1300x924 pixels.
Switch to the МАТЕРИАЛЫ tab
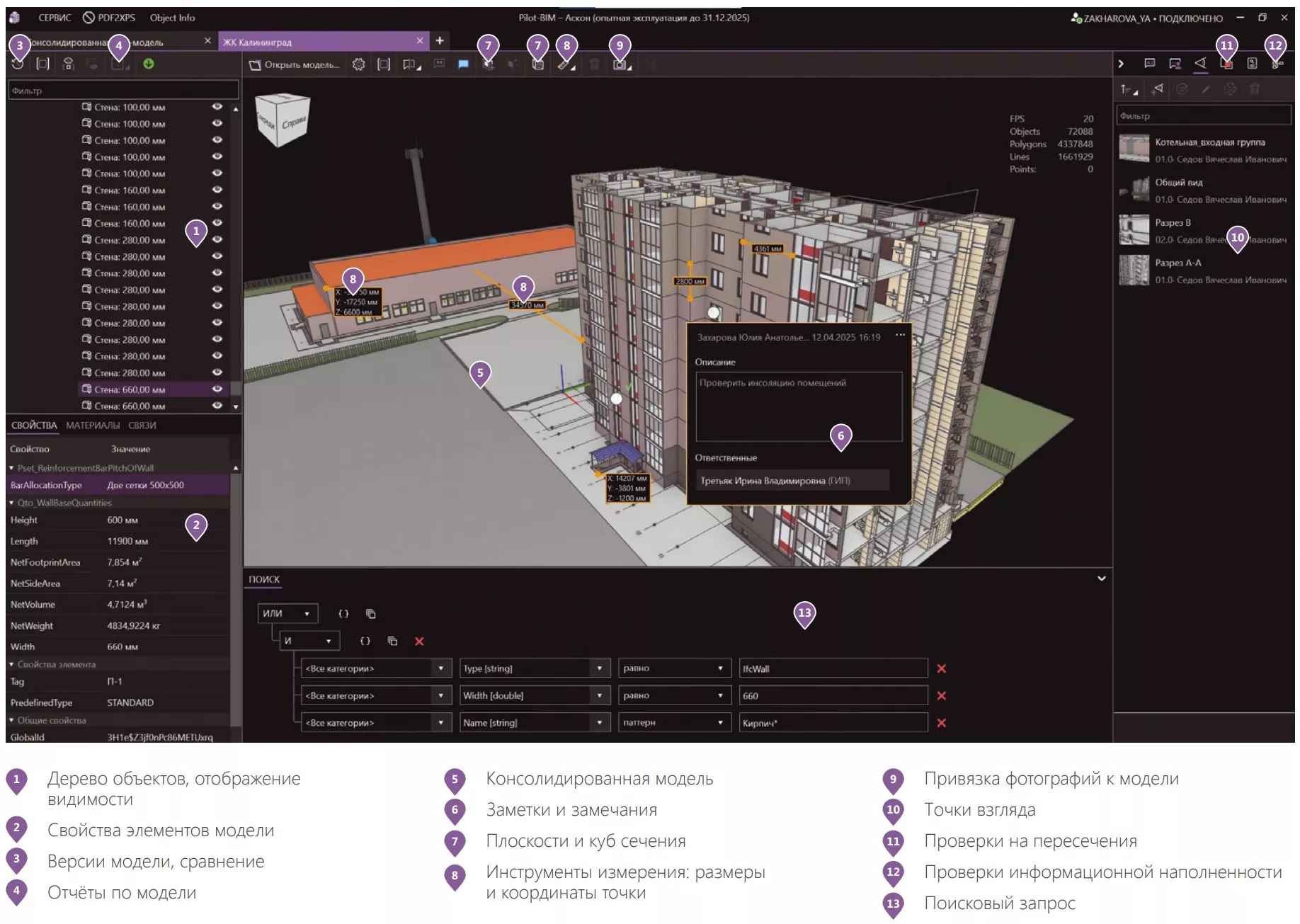(93, 426)
